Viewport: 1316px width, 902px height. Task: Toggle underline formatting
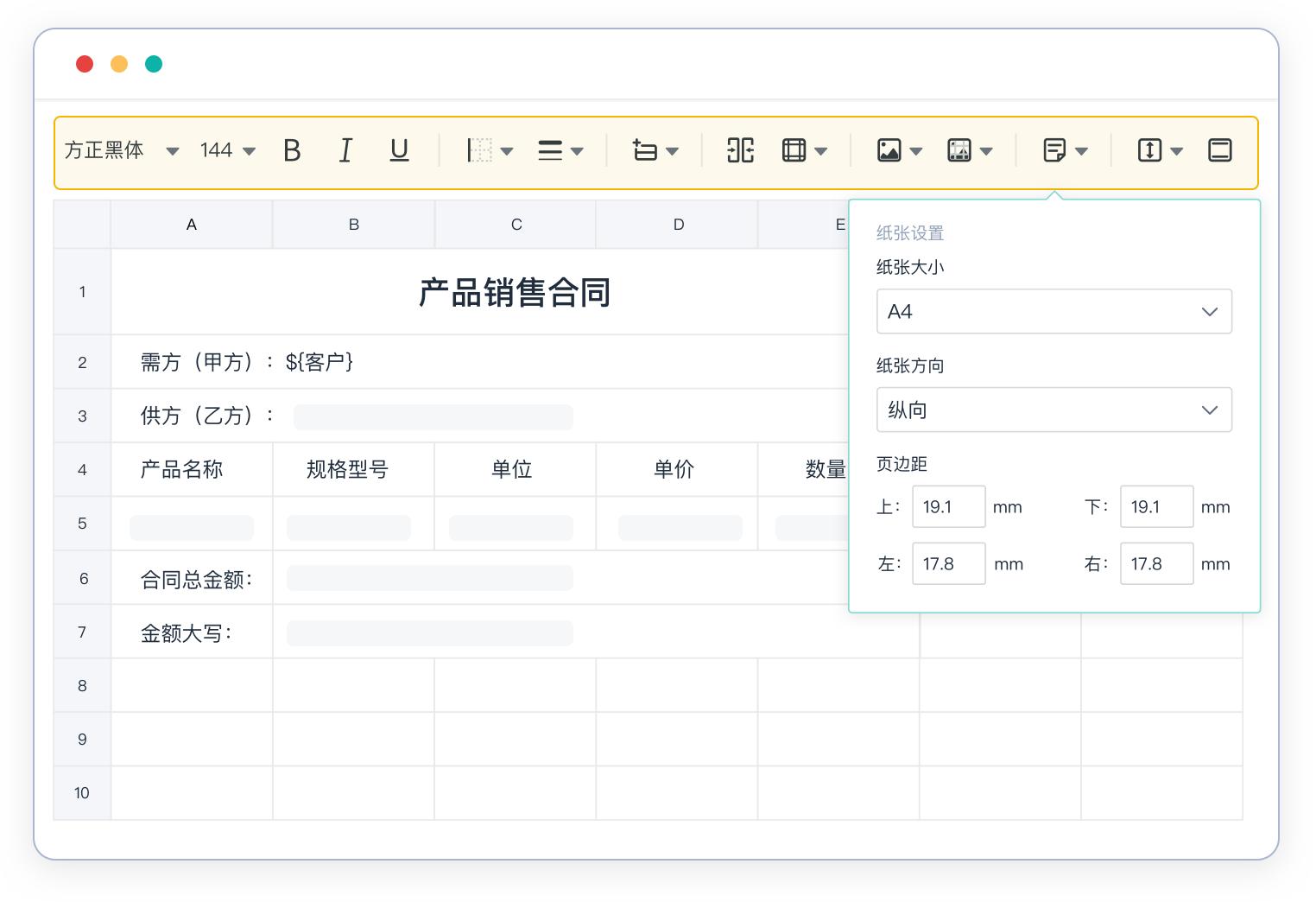coord(399,150)
